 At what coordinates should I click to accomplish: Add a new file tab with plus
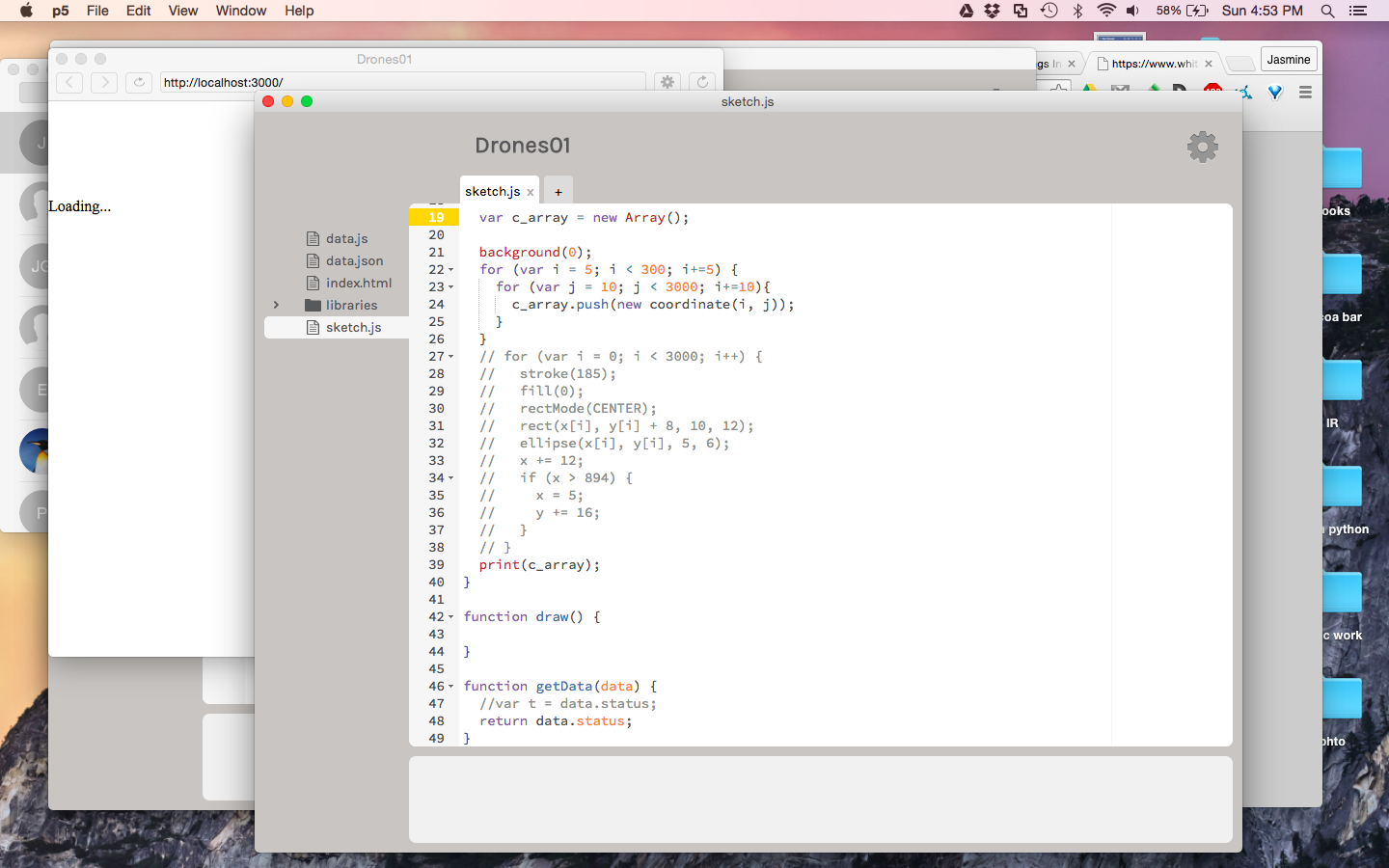[558, 191]
